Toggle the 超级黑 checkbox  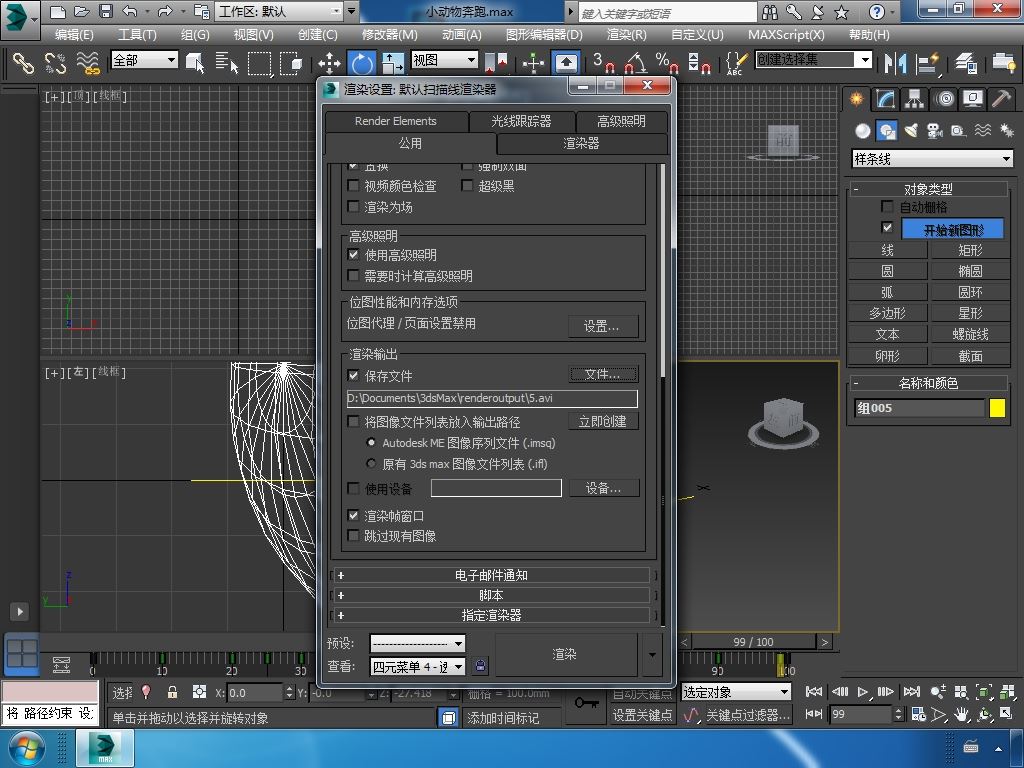tap(467, 186)
